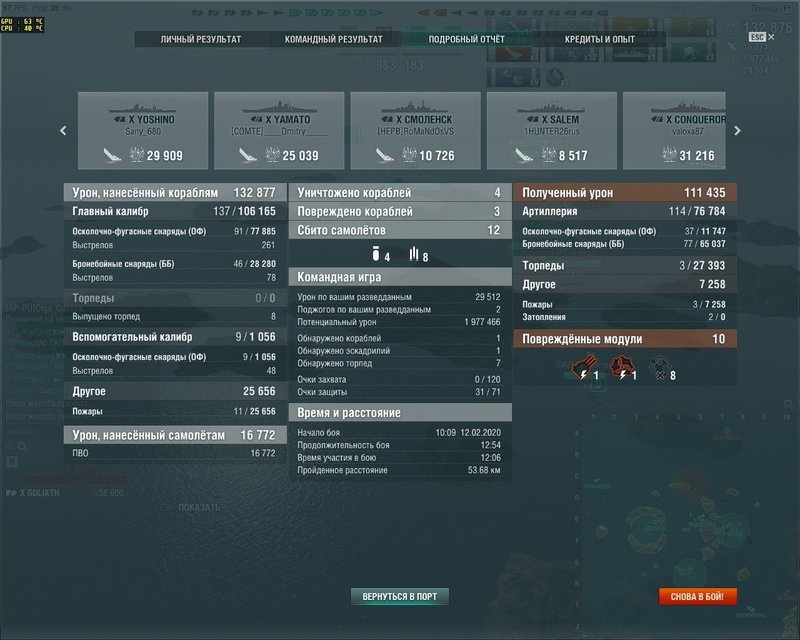This screenshot has height=640, width=800.
Task: Click the destroyed AA module icon with 8
Action: tap(660, 368)
